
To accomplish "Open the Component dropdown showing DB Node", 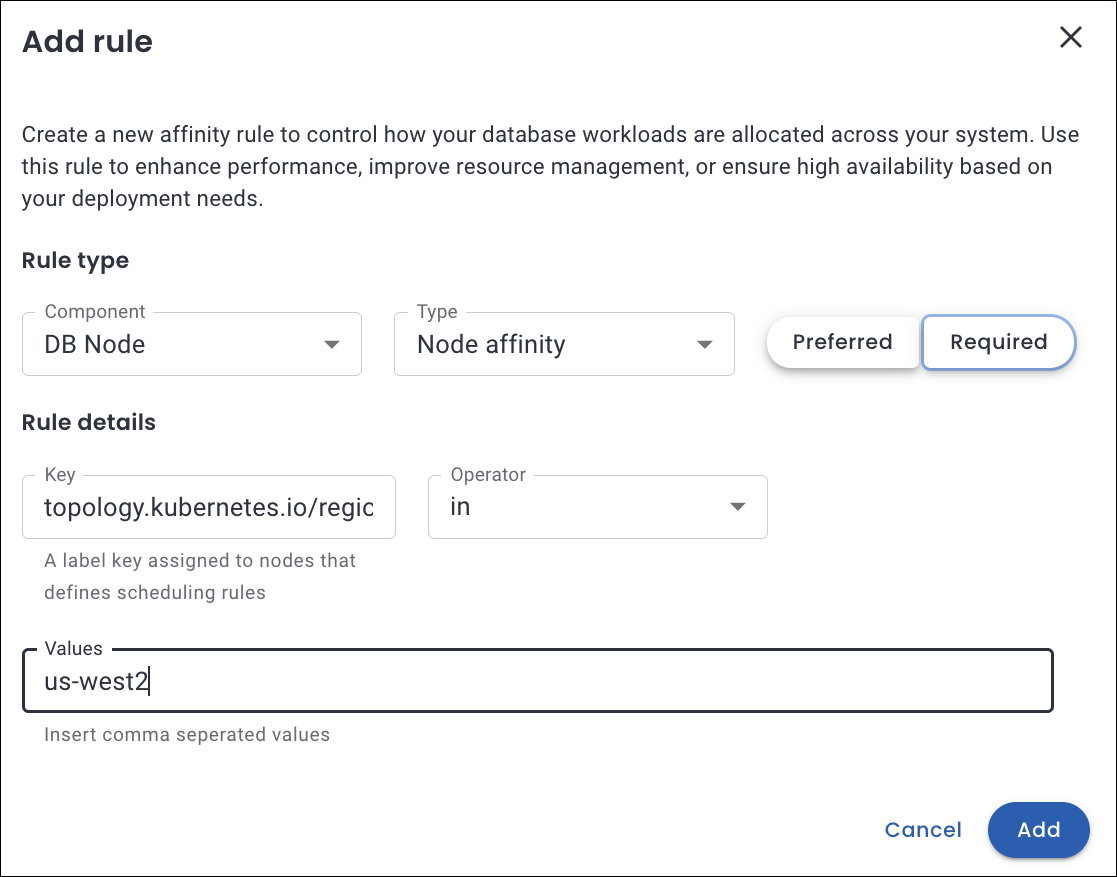I will click(180, 345).
